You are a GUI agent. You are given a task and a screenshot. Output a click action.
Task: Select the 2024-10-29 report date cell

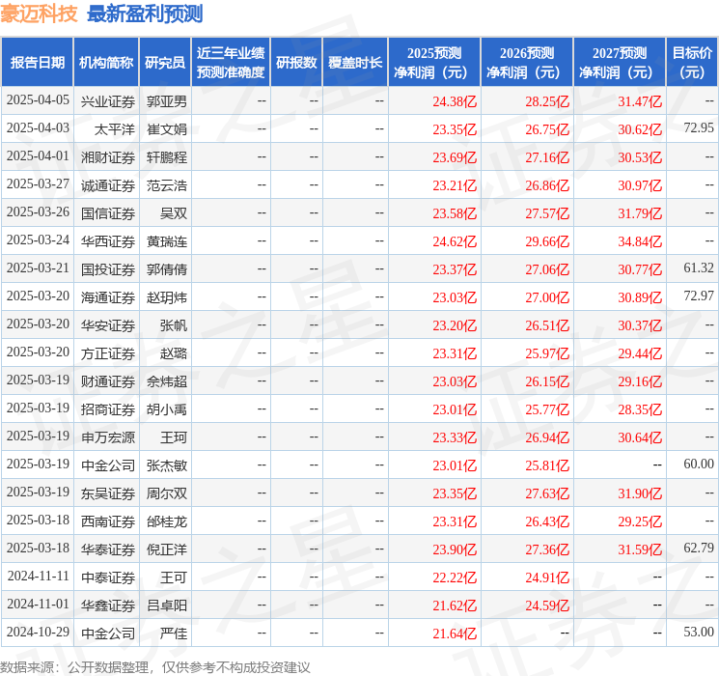pos(38,632)
